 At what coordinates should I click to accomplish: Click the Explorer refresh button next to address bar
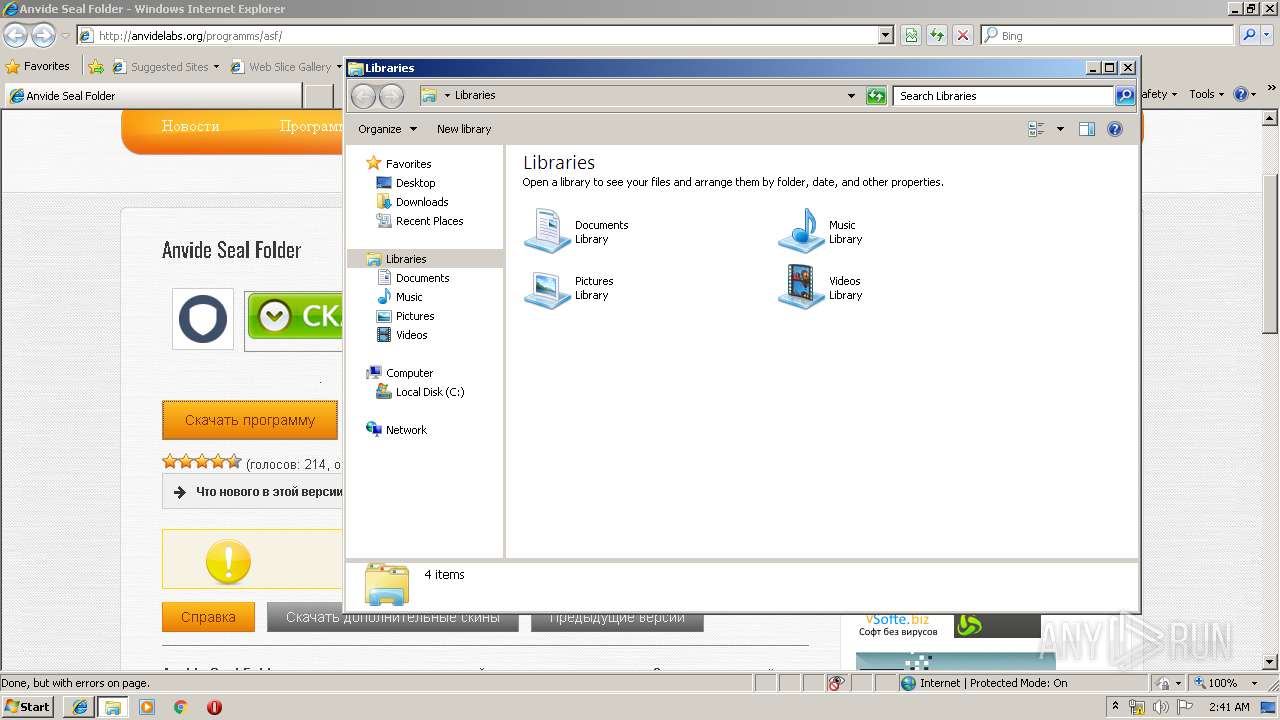pyautogui.click(x=876, y=96)
